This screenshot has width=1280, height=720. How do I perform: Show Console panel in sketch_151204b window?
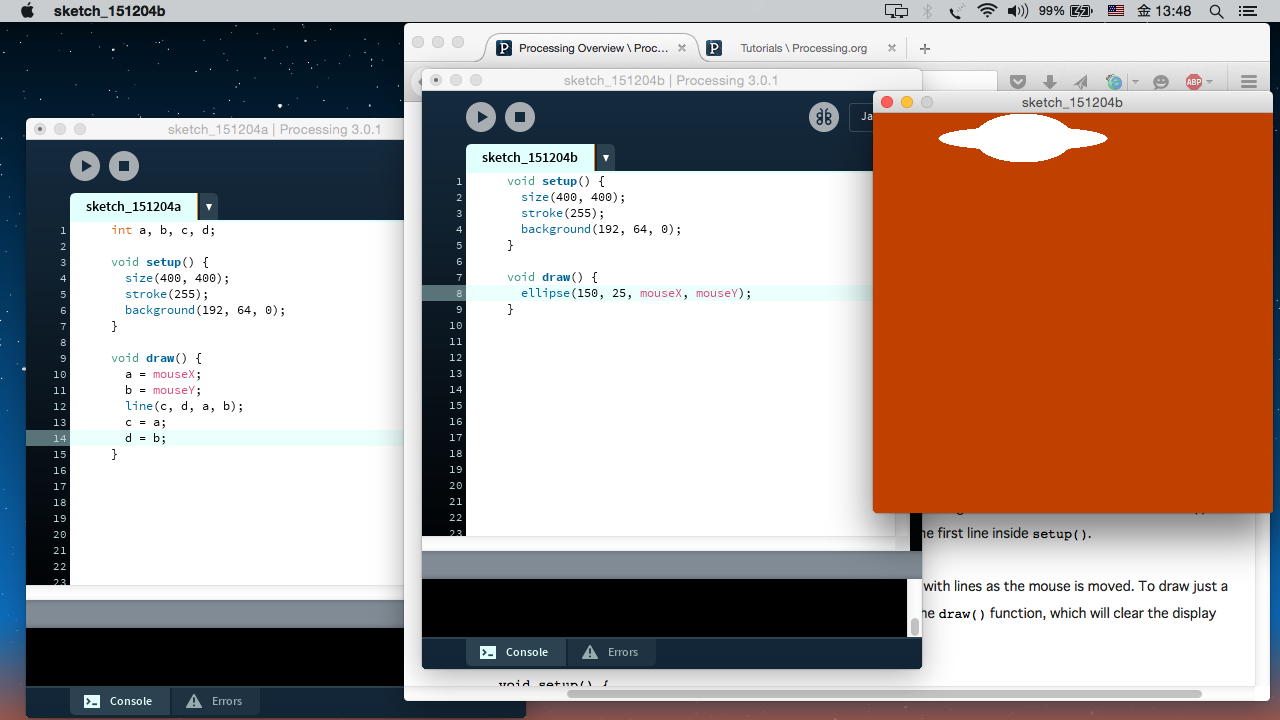(x=515, y=652)
